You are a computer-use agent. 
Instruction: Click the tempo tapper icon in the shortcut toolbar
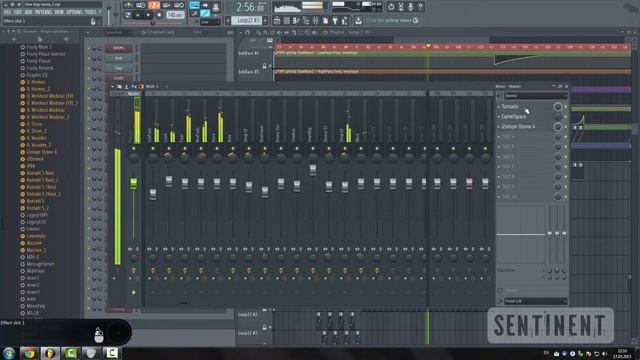pos(344,20)
